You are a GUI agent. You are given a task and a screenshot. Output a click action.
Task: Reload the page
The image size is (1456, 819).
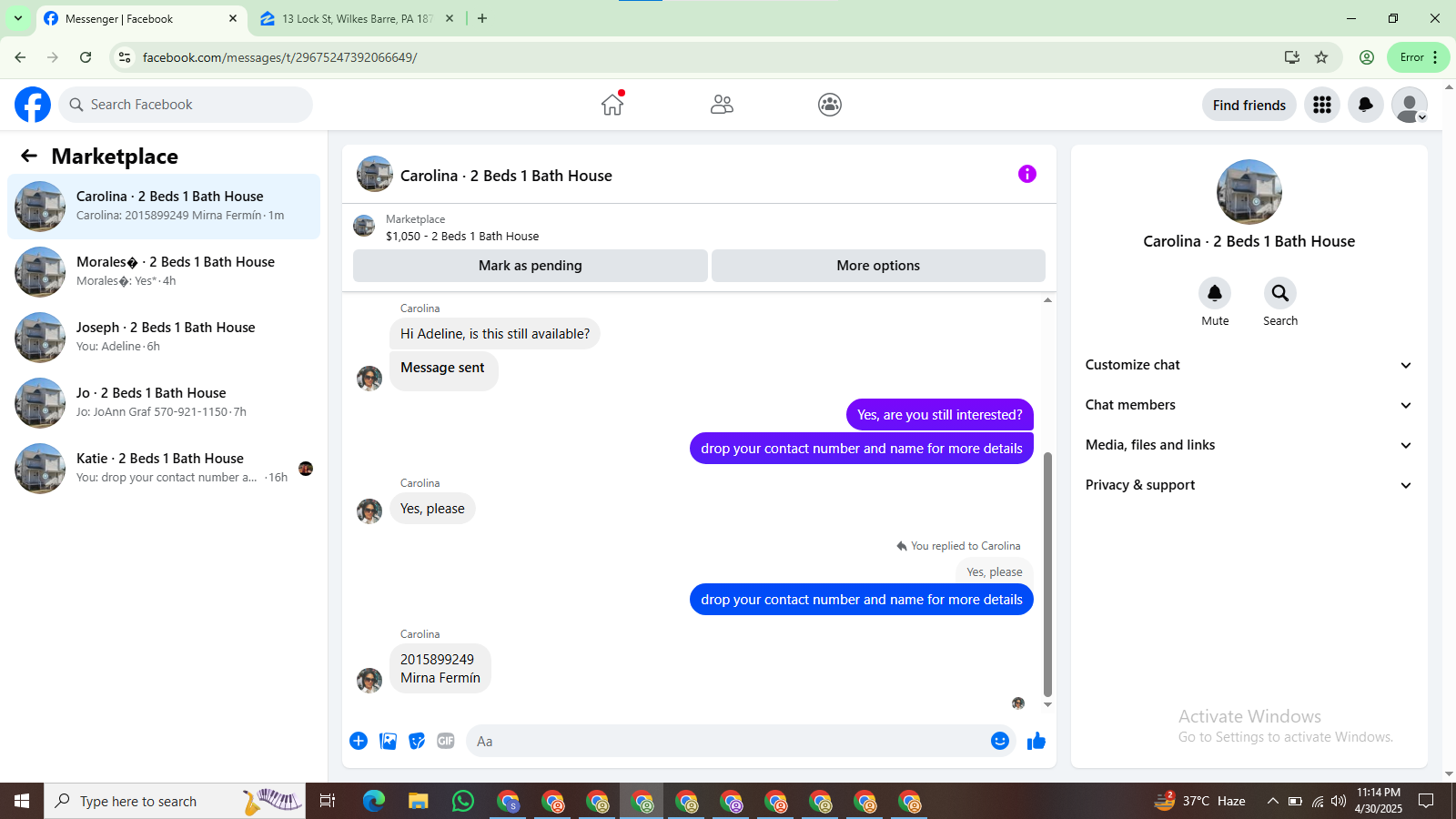click(86, 57)
